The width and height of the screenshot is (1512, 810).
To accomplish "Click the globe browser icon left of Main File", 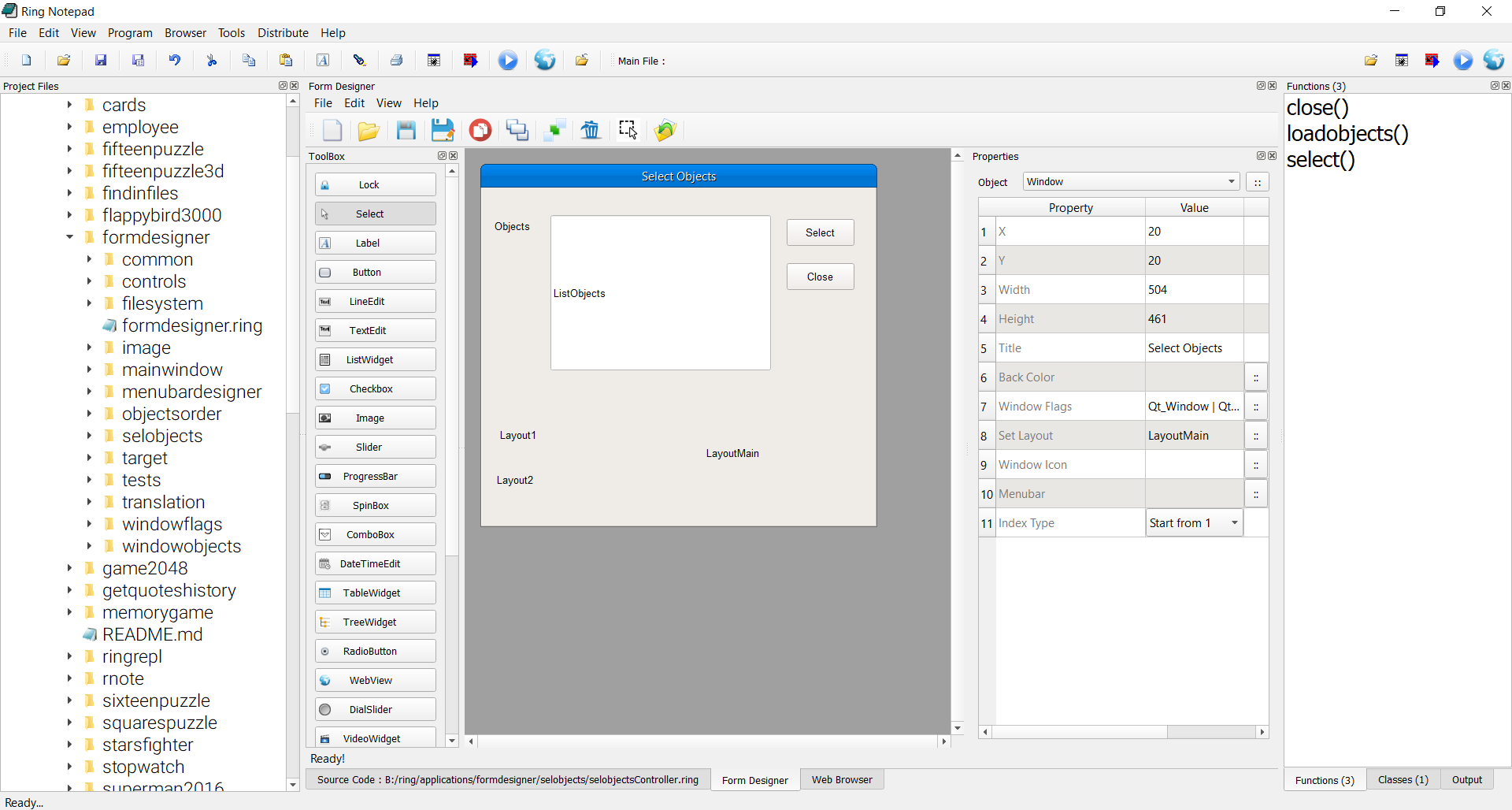I will coord(545,61).
